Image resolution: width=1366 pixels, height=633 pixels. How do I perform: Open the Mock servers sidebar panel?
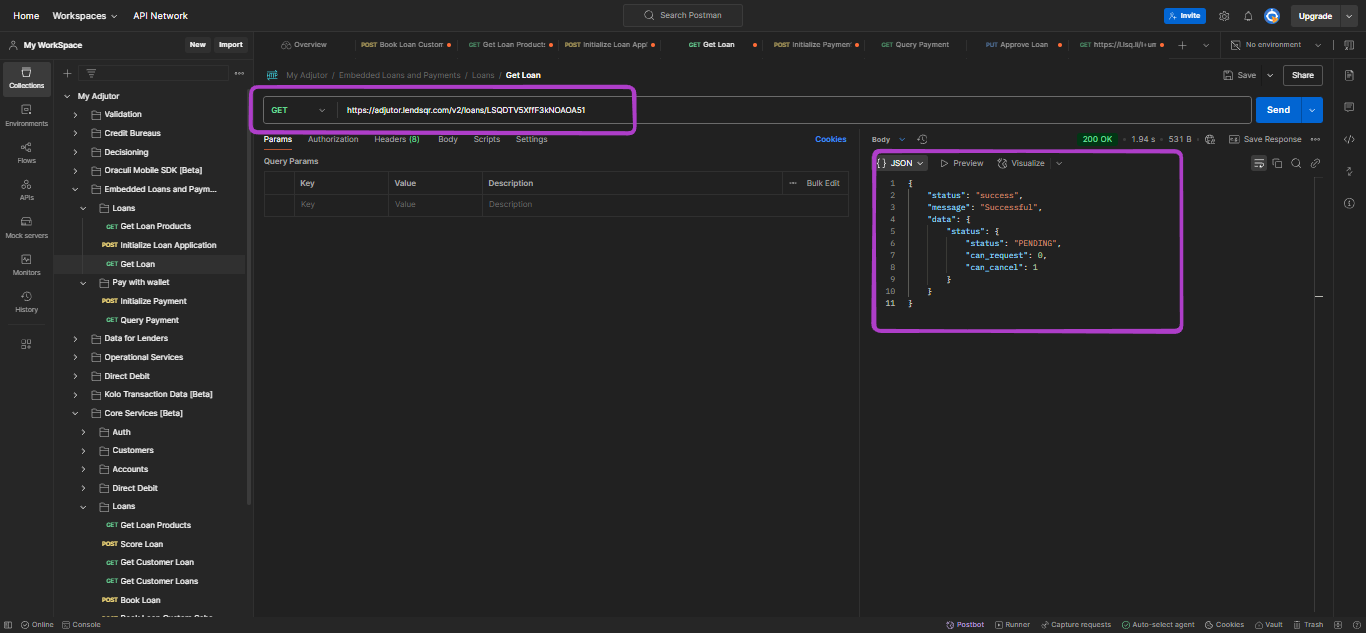click(27, 228)
